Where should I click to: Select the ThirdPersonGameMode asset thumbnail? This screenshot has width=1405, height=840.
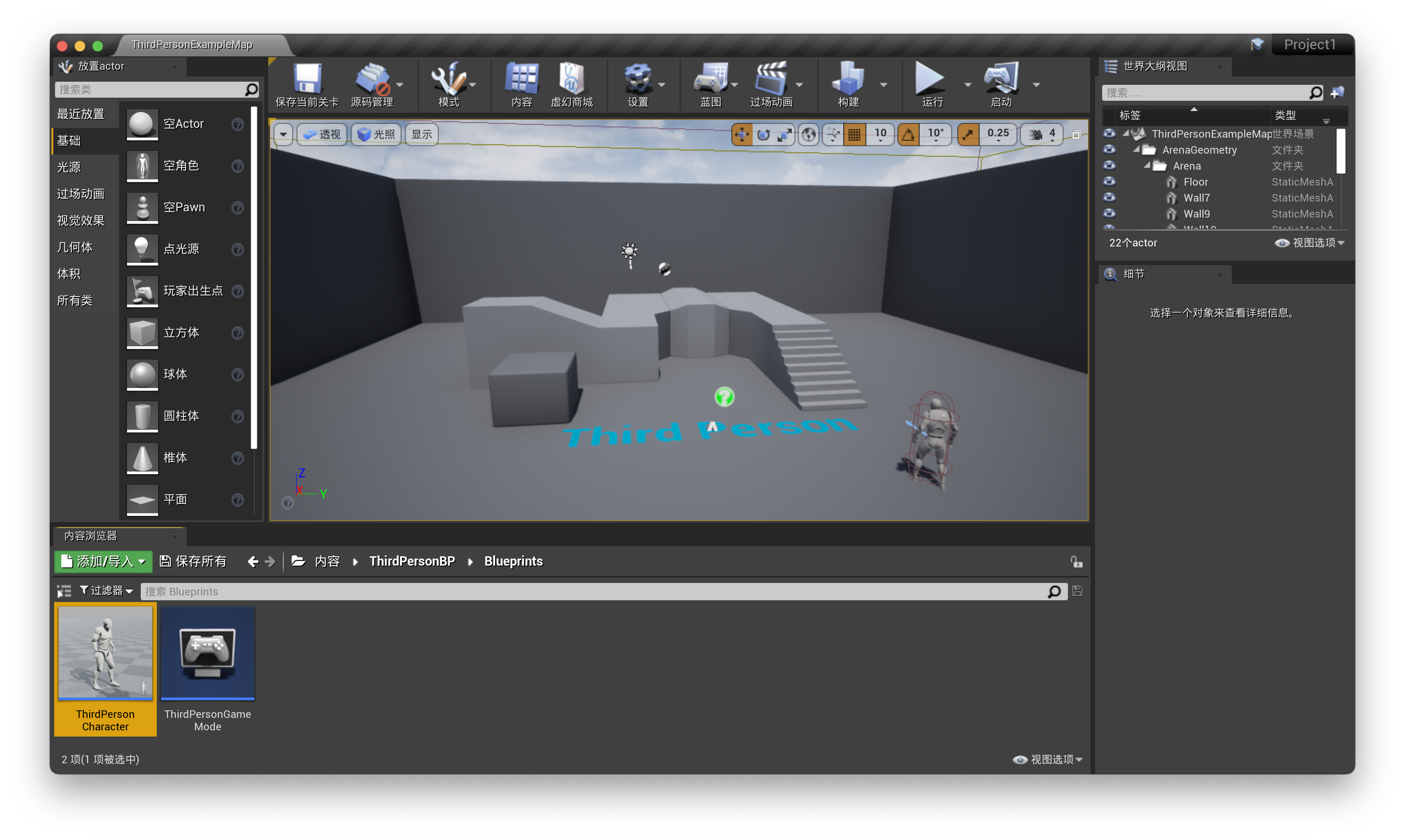[207, 653]
